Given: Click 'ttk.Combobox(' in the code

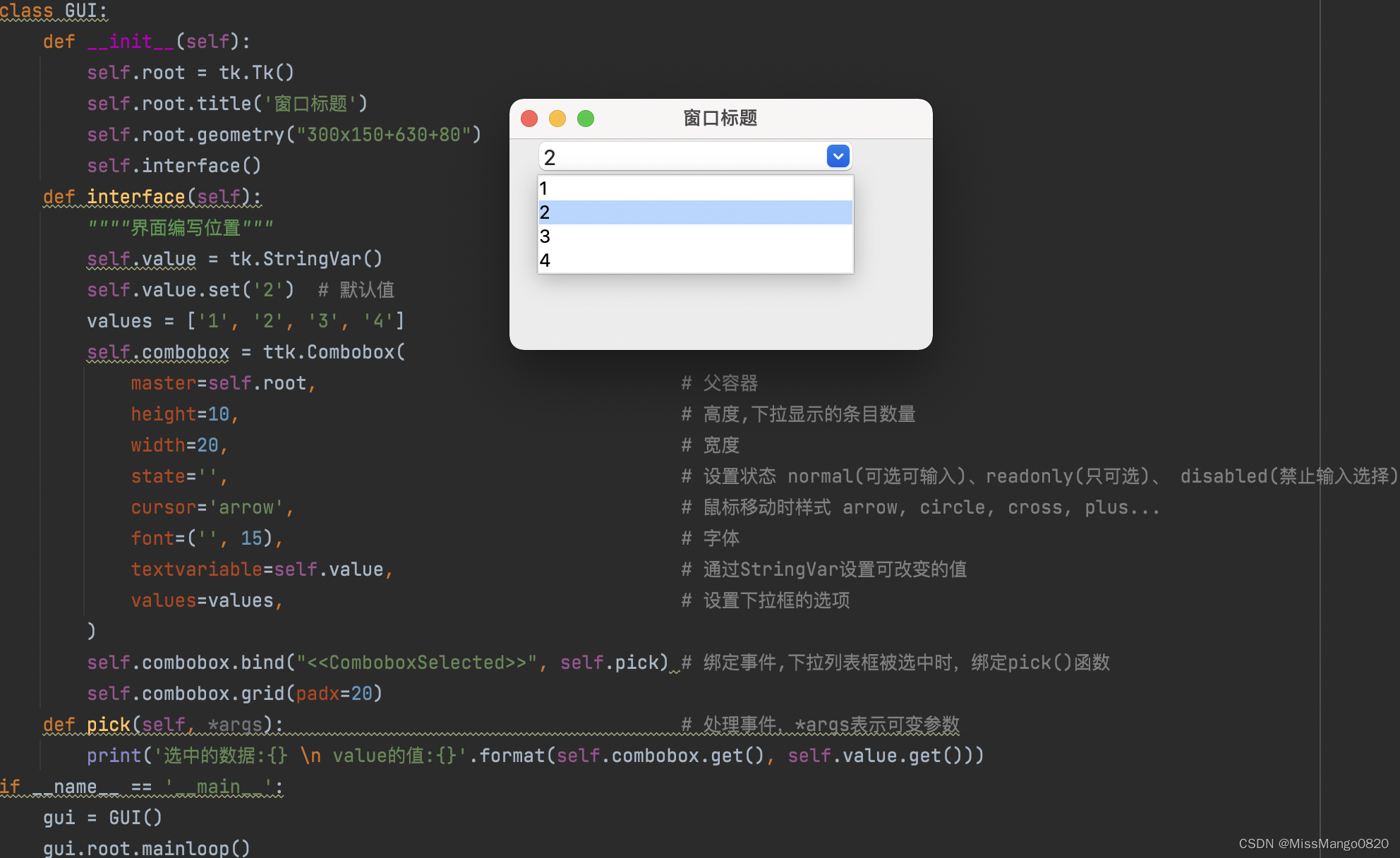Looking at the screenshot, I should pyautogui.click(x=334, y=352).
